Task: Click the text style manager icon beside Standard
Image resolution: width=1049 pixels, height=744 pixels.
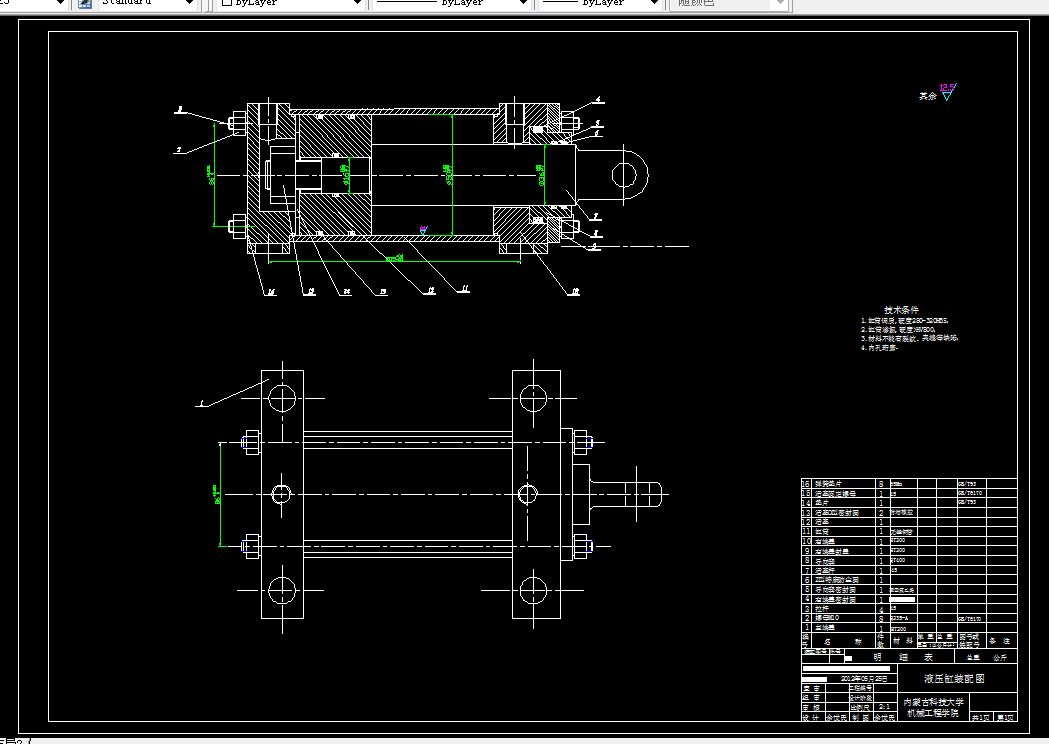Action: [x=85, y=3]
